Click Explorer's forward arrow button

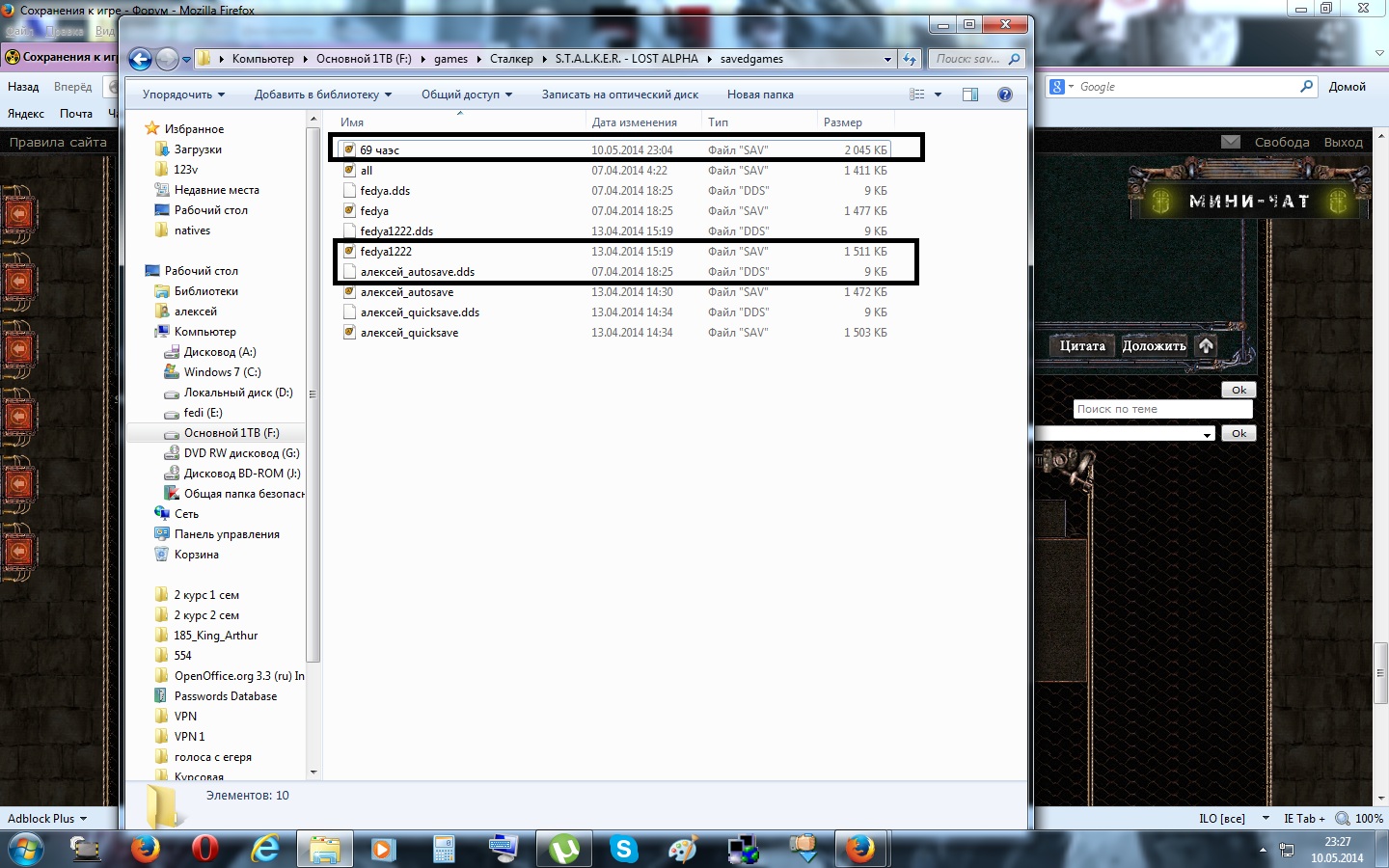[x=167, y=59]
